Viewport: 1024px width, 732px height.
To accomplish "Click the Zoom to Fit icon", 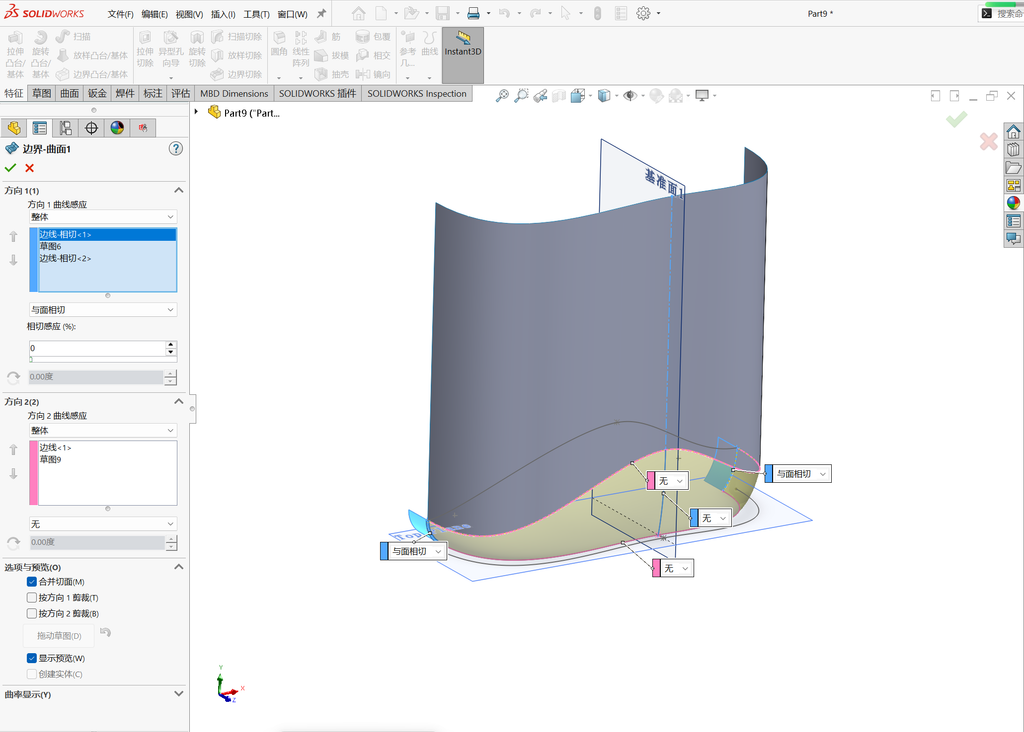I will pos(502,96).
